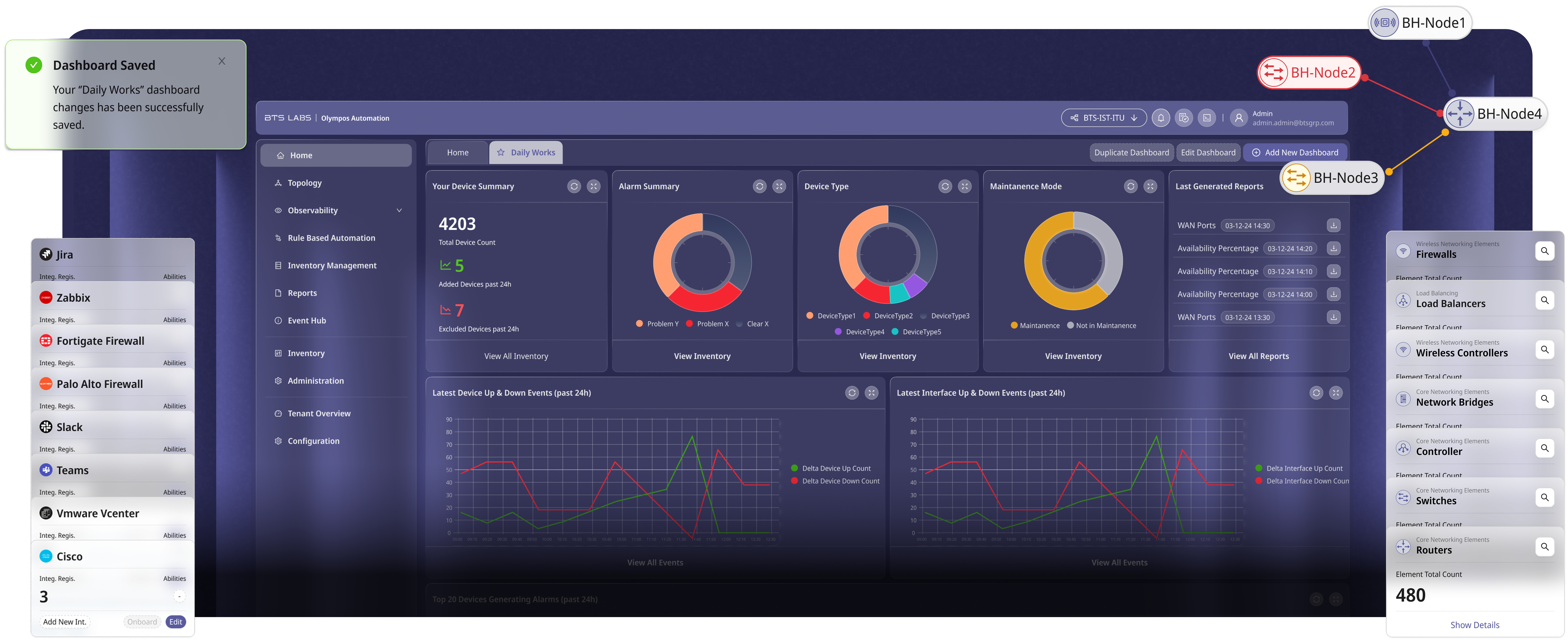Close the Dashboard Saved notification

[222, 61]
